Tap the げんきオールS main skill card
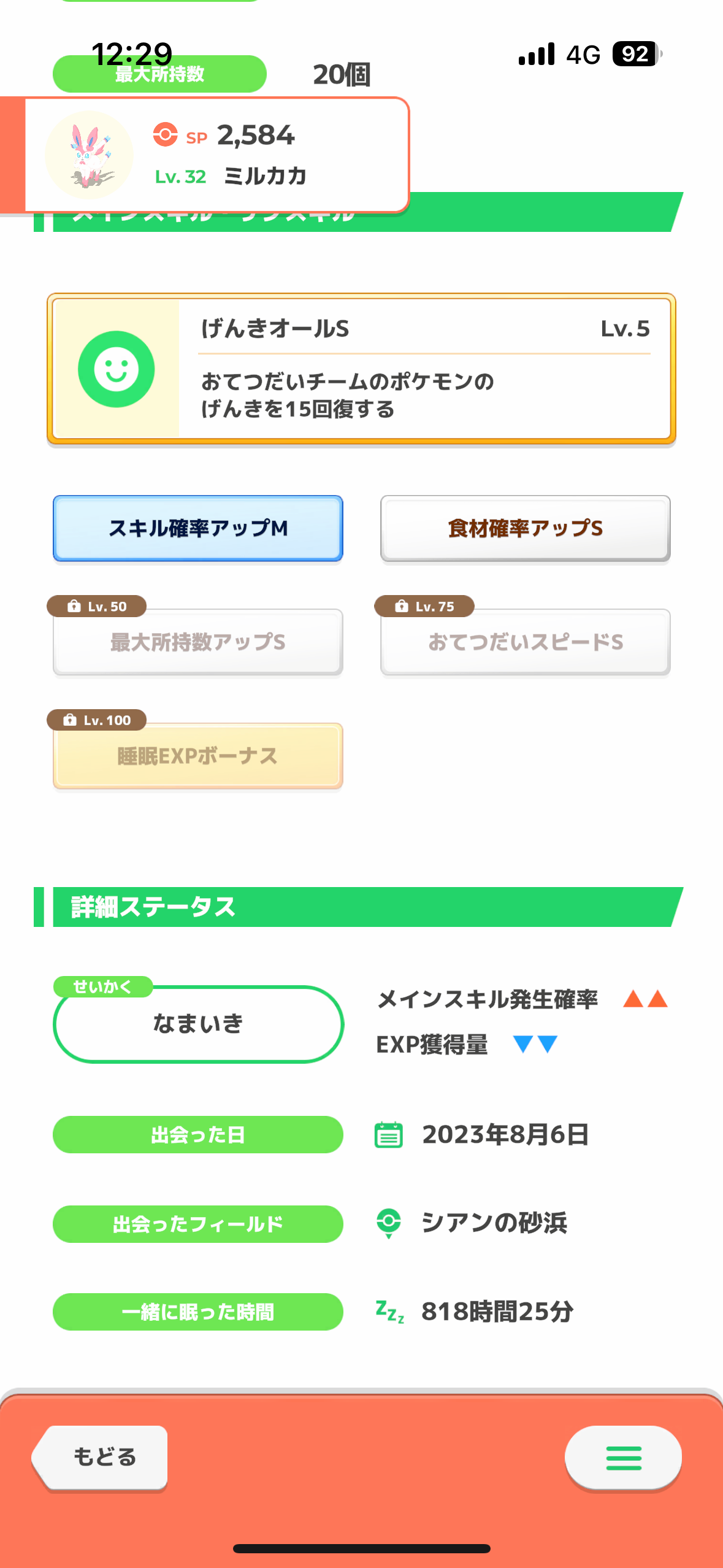The height and width of the screenshot is (1568, 723). 361,368
